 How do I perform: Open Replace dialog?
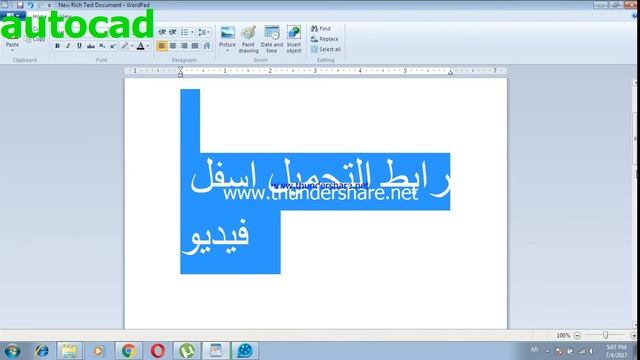(324, 39)
